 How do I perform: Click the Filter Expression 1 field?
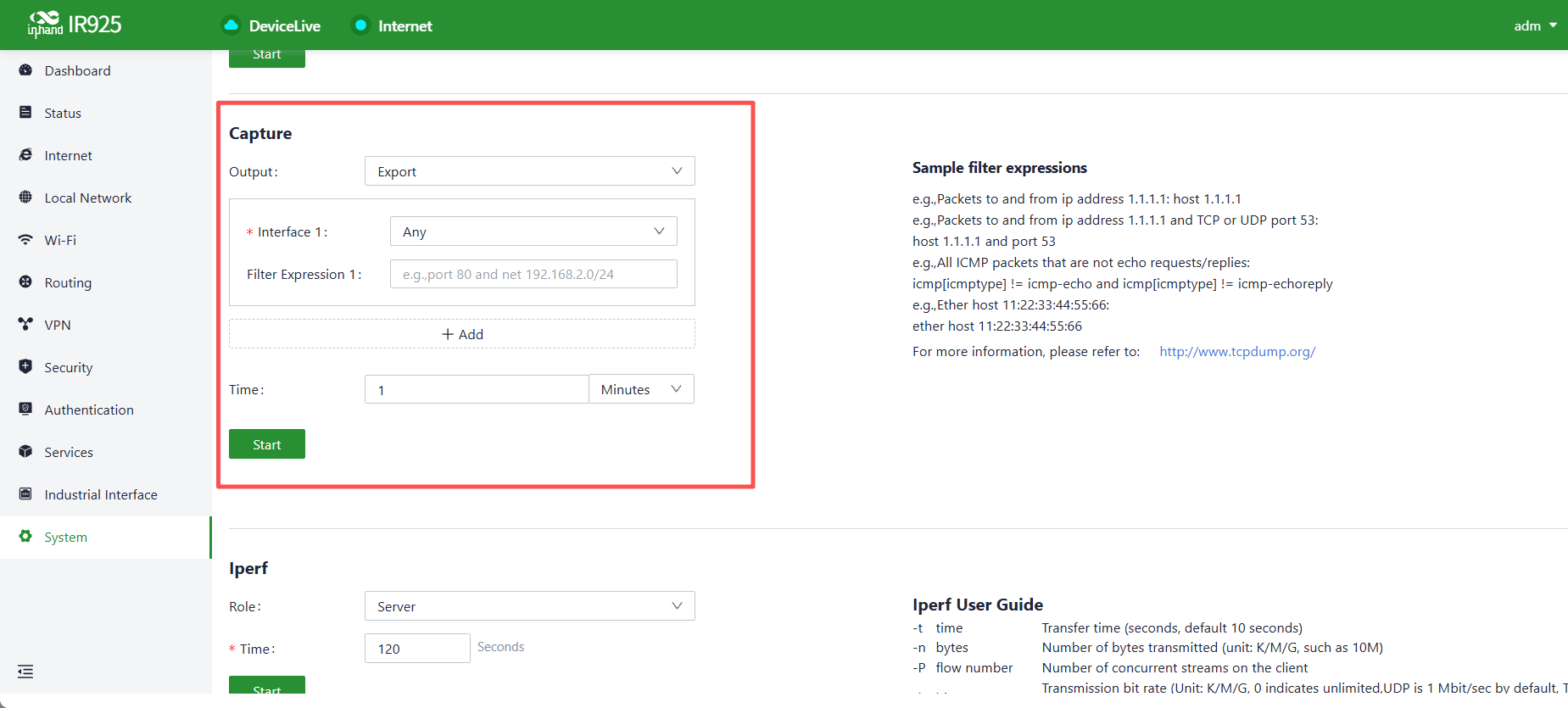click(533, 274)
